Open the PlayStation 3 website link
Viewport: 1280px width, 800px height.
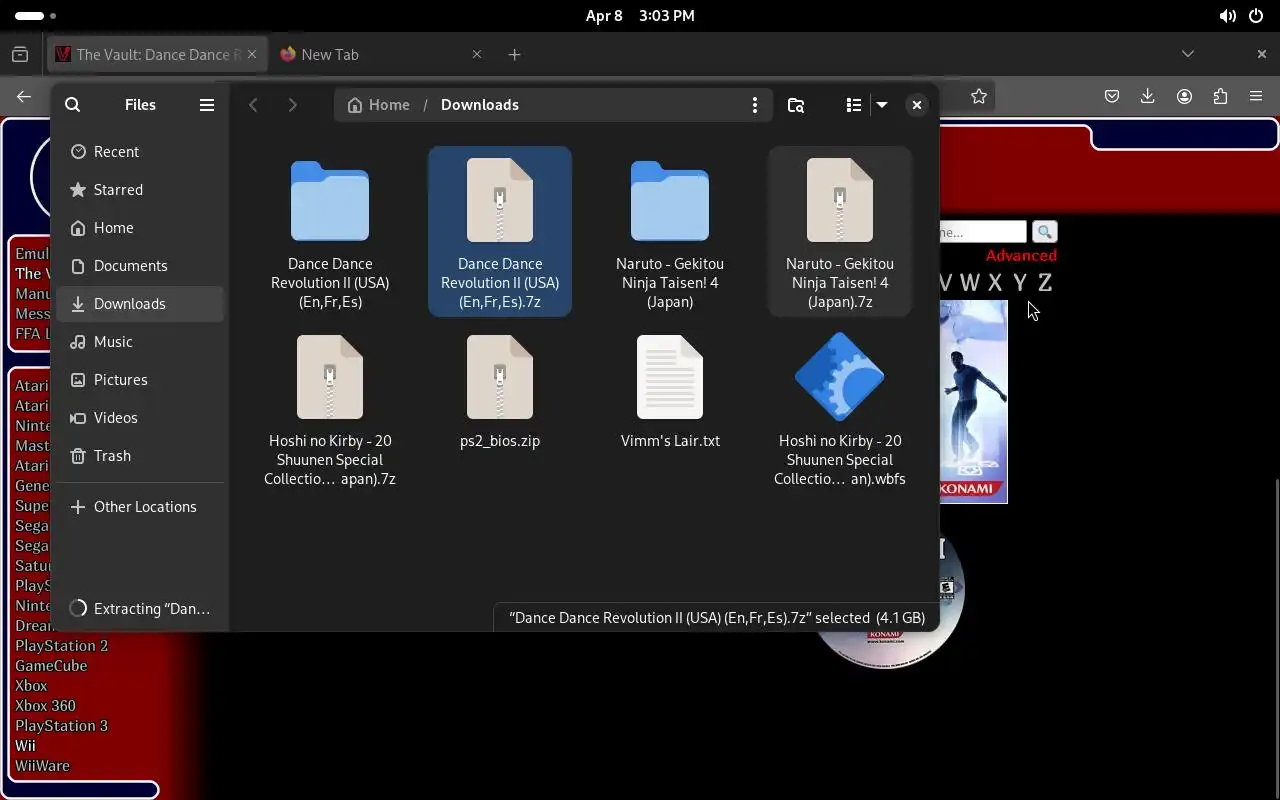tap(61, 726)
